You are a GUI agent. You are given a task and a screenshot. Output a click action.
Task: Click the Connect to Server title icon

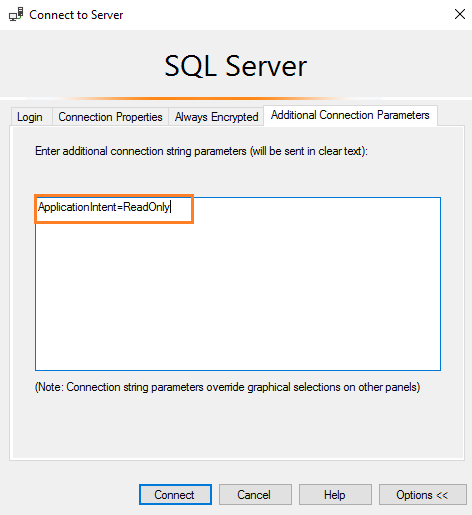(16, 14)
